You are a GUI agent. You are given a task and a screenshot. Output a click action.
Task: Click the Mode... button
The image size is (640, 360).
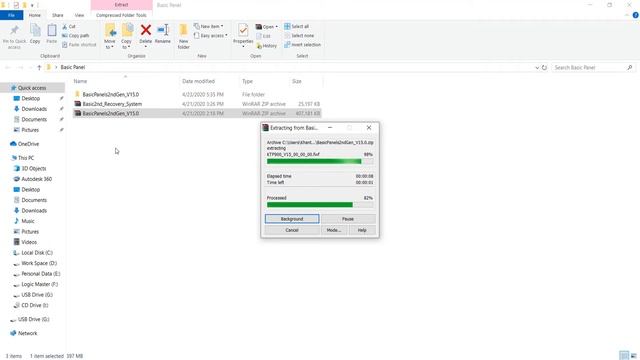(334, 230)
